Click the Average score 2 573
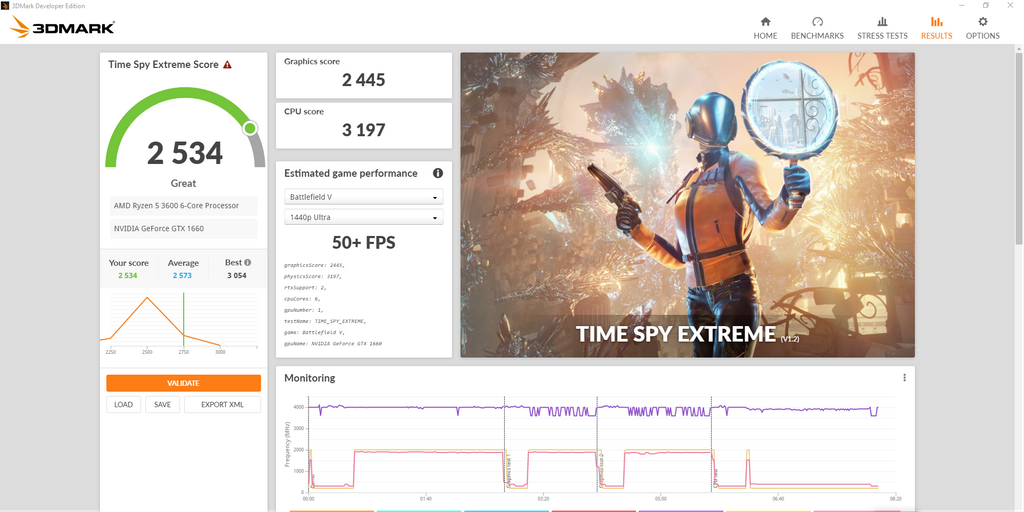1024x512 pixels. pos(184,276)
